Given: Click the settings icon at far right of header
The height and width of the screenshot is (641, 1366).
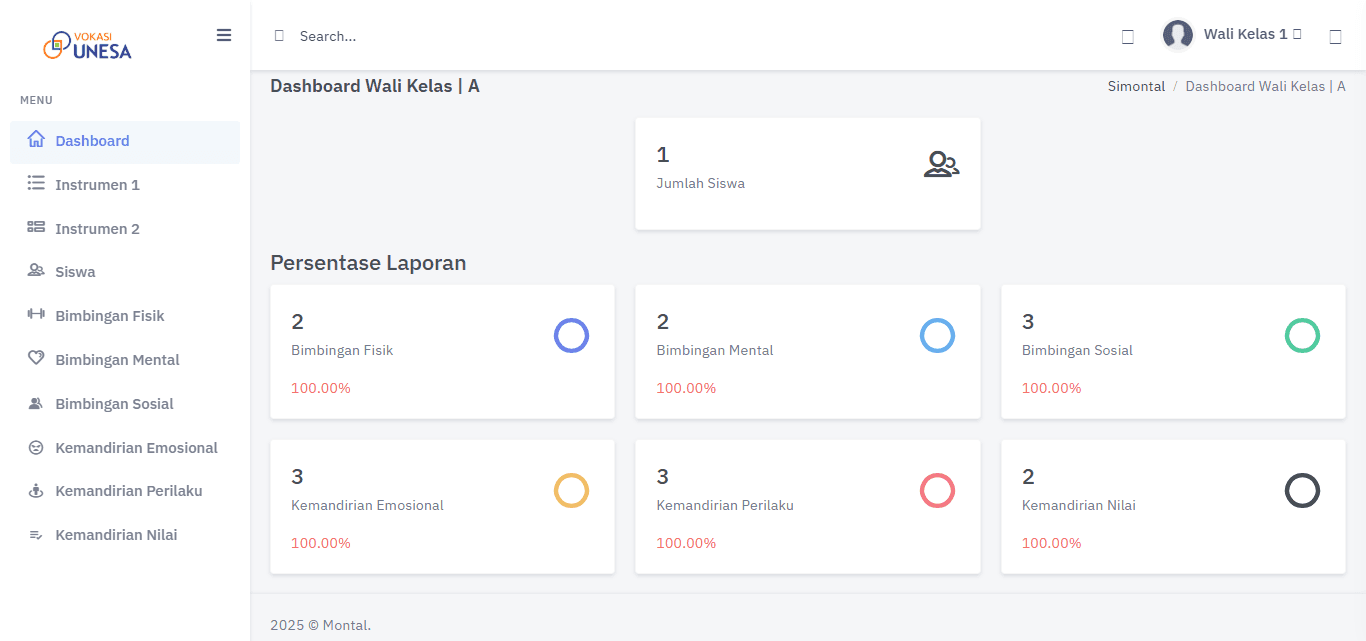Looking at the screenshot, I should tap(1335, 37).
